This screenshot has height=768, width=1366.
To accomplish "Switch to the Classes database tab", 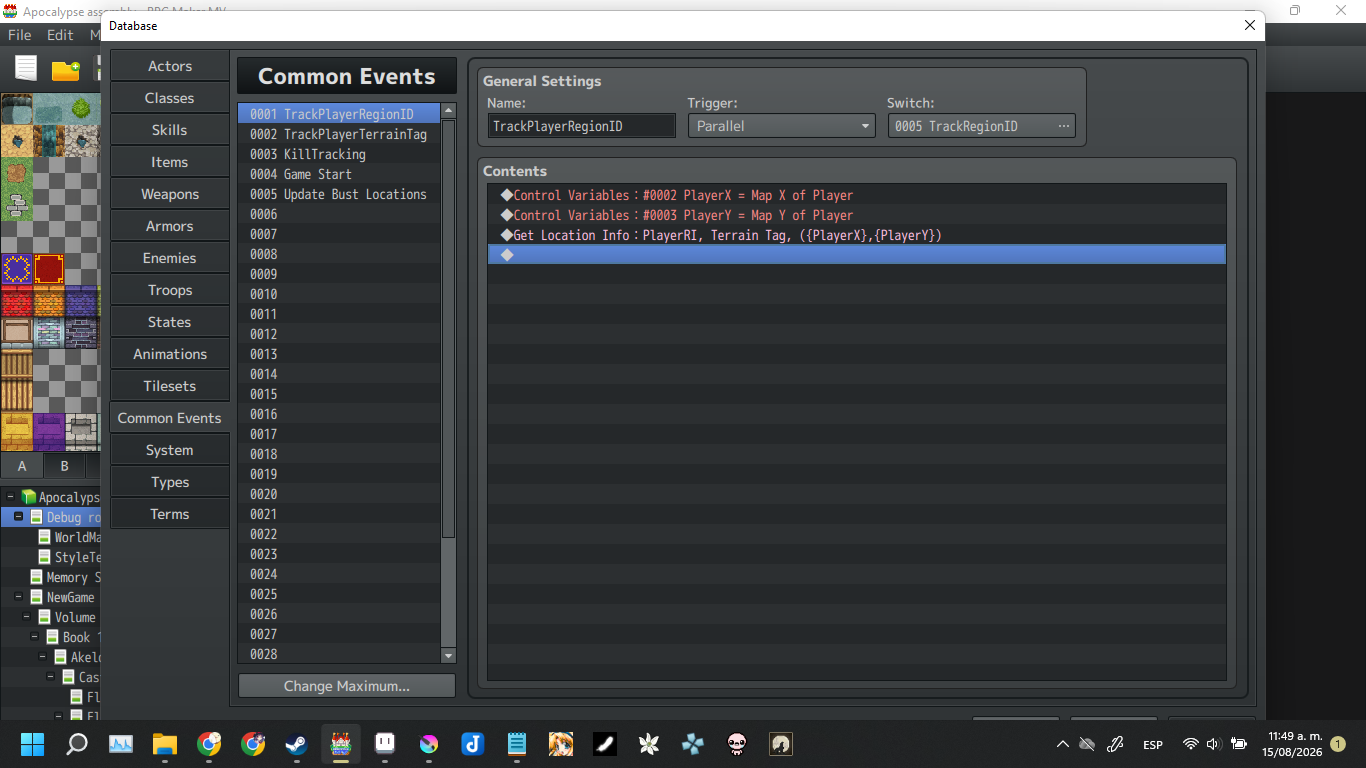I will pos(170,98).
